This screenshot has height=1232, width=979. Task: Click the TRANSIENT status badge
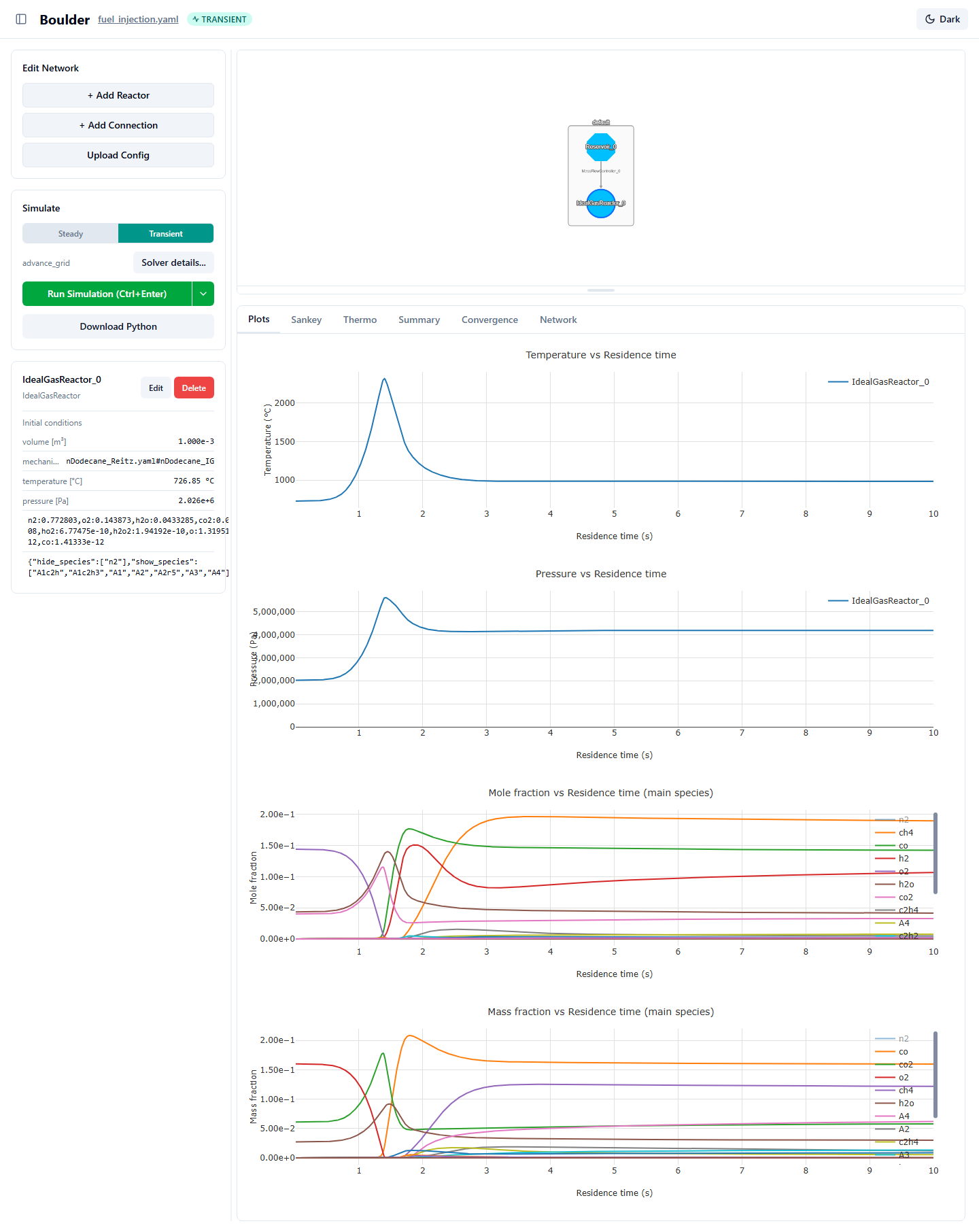(x=219, y=19)
